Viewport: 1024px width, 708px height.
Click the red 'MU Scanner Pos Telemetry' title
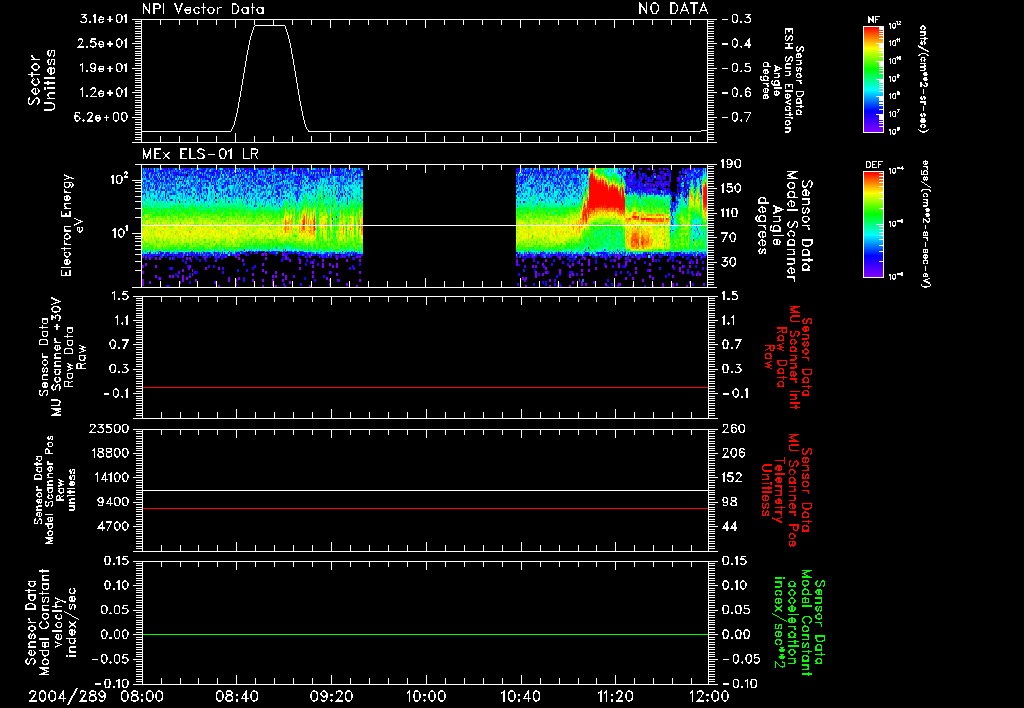click(787, 490)
